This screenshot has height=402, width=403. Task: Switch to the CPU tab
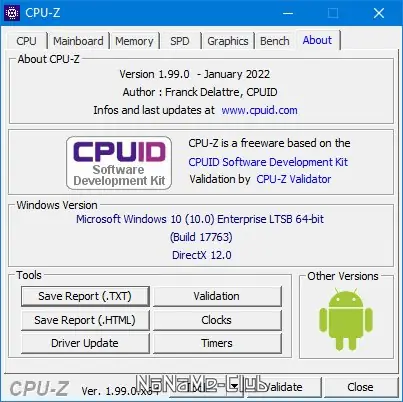coord(26,41)
